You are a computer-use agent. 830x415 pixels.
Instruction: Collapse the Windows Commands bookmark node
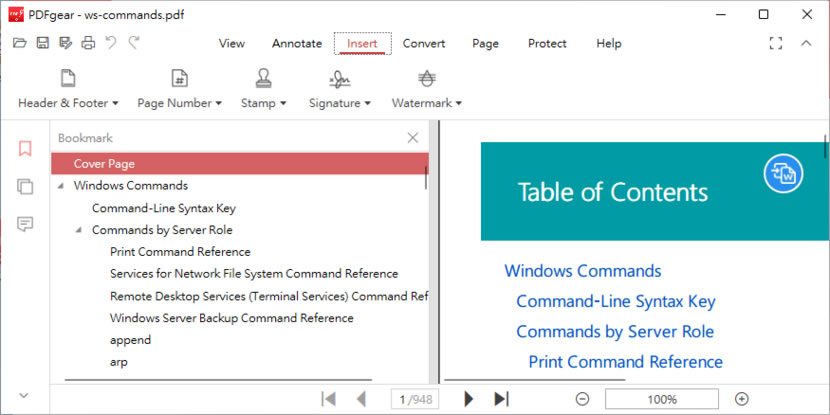tap(60, 186)
